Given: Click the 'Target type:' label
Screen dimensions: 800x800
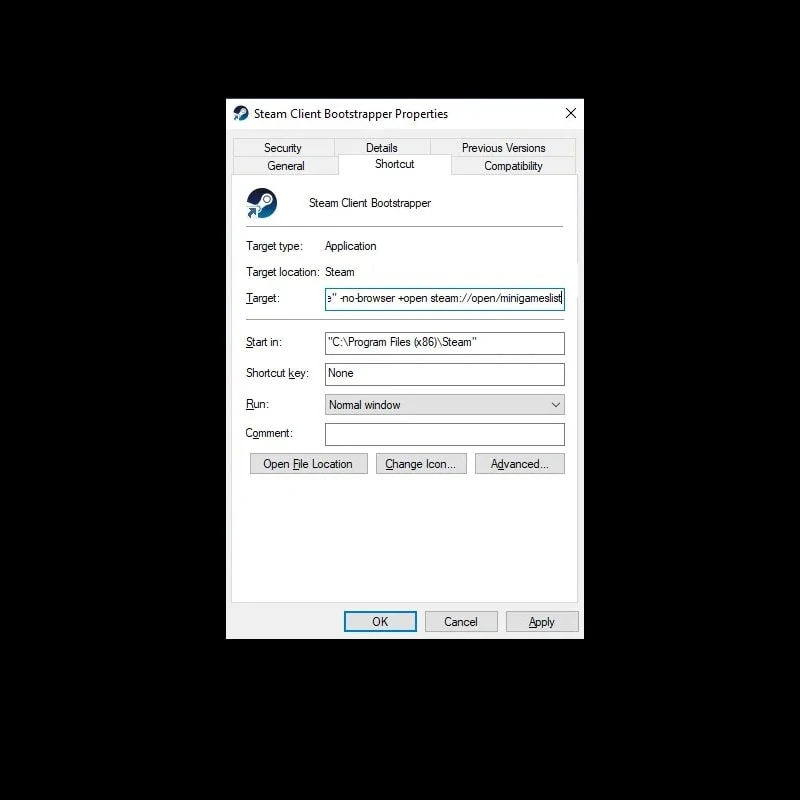Looking at the screenshot, I should [274, 246].
